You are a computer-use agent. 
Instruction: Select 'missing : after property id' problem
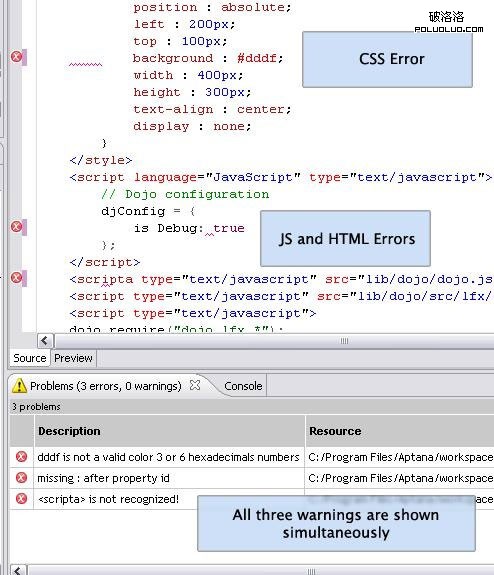[x=103, y=478]
